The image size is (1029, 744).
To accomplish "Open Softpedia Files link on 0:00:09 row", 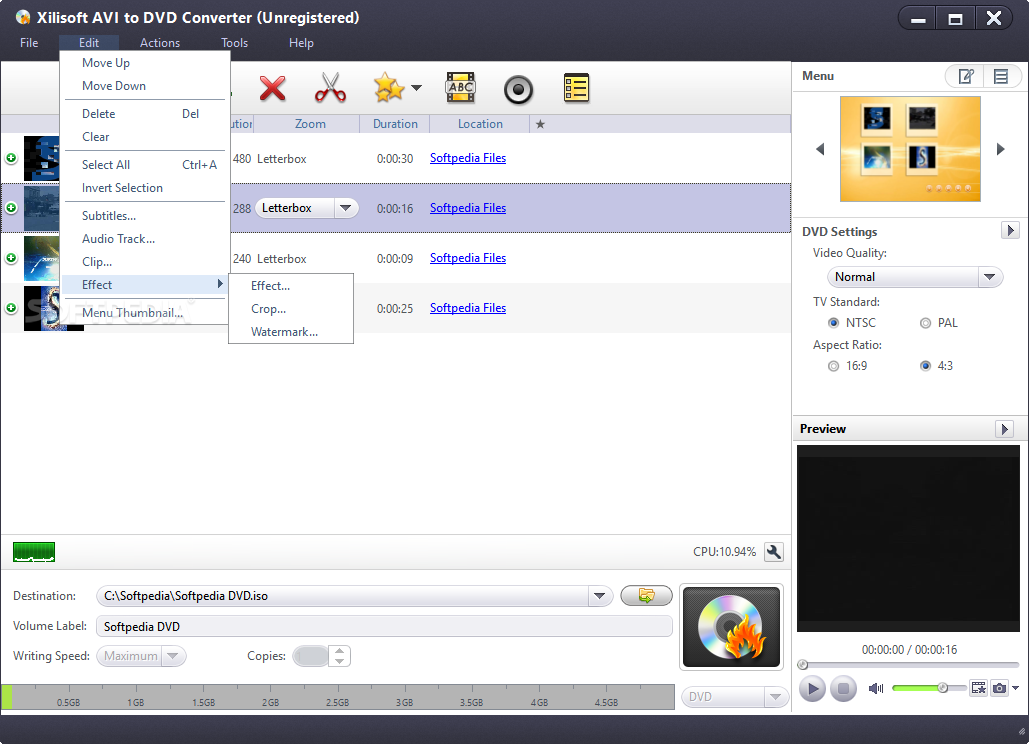I will pos(468,258).
